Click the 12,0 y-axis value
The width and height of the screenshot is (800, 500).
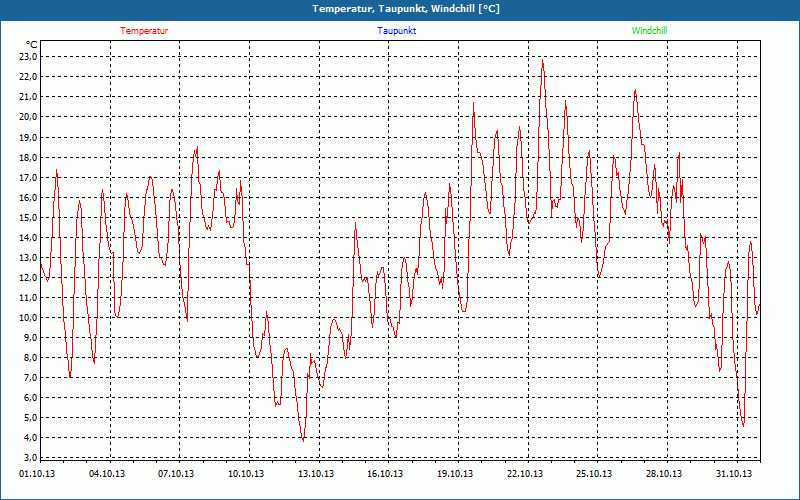coord(29,278)
